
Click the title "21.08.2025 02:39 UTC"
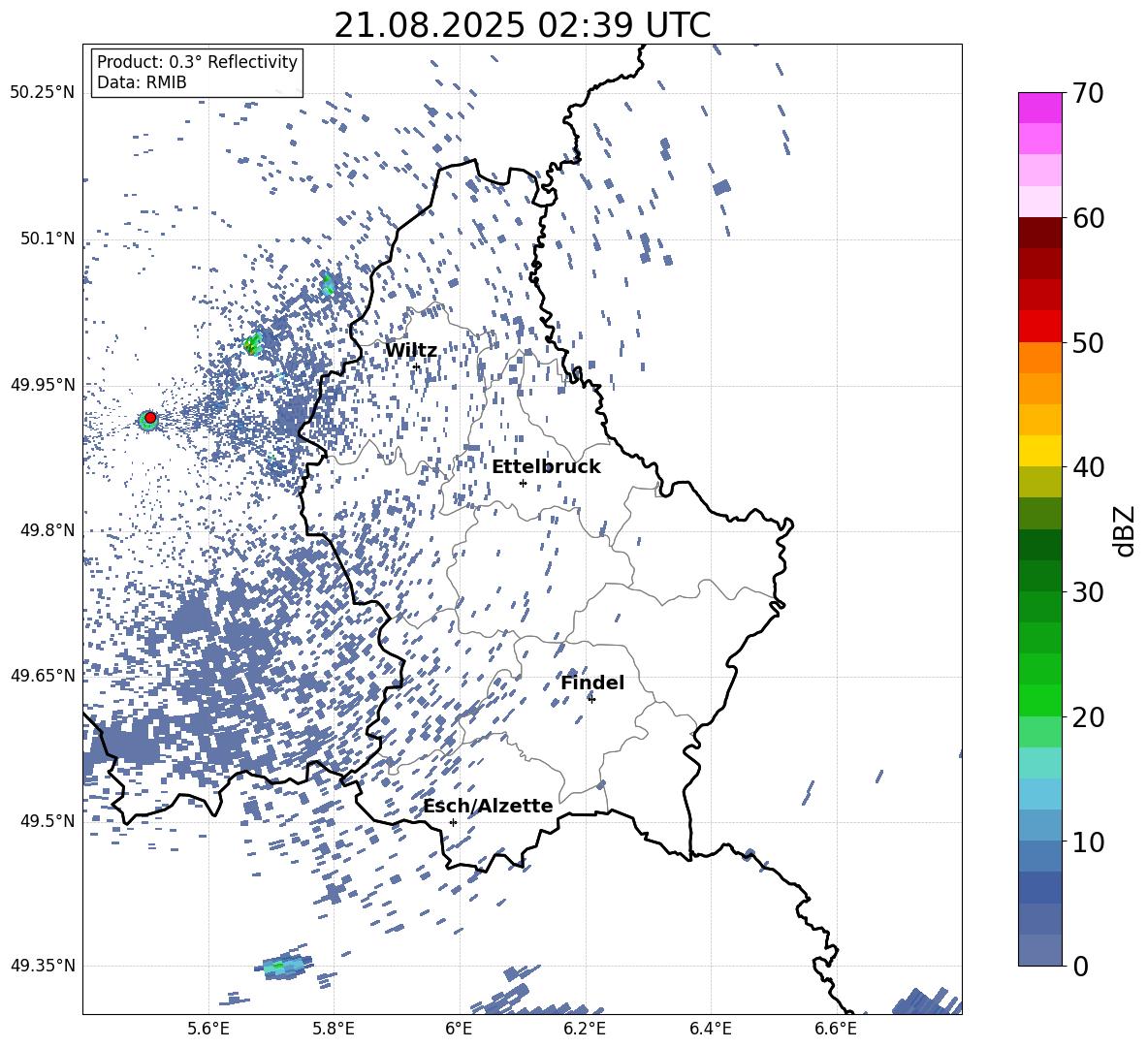click(x=522, y=25)
